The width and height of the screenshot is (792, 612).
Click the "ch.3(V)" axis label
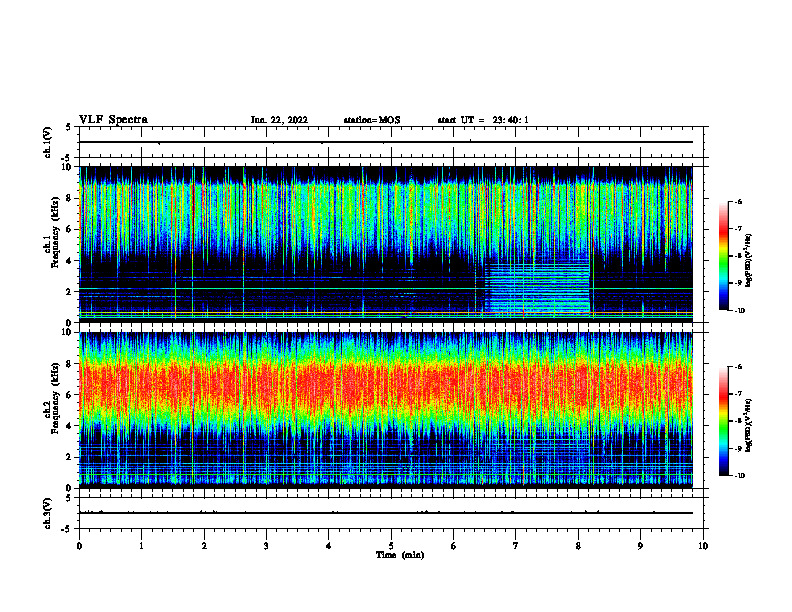48,513
